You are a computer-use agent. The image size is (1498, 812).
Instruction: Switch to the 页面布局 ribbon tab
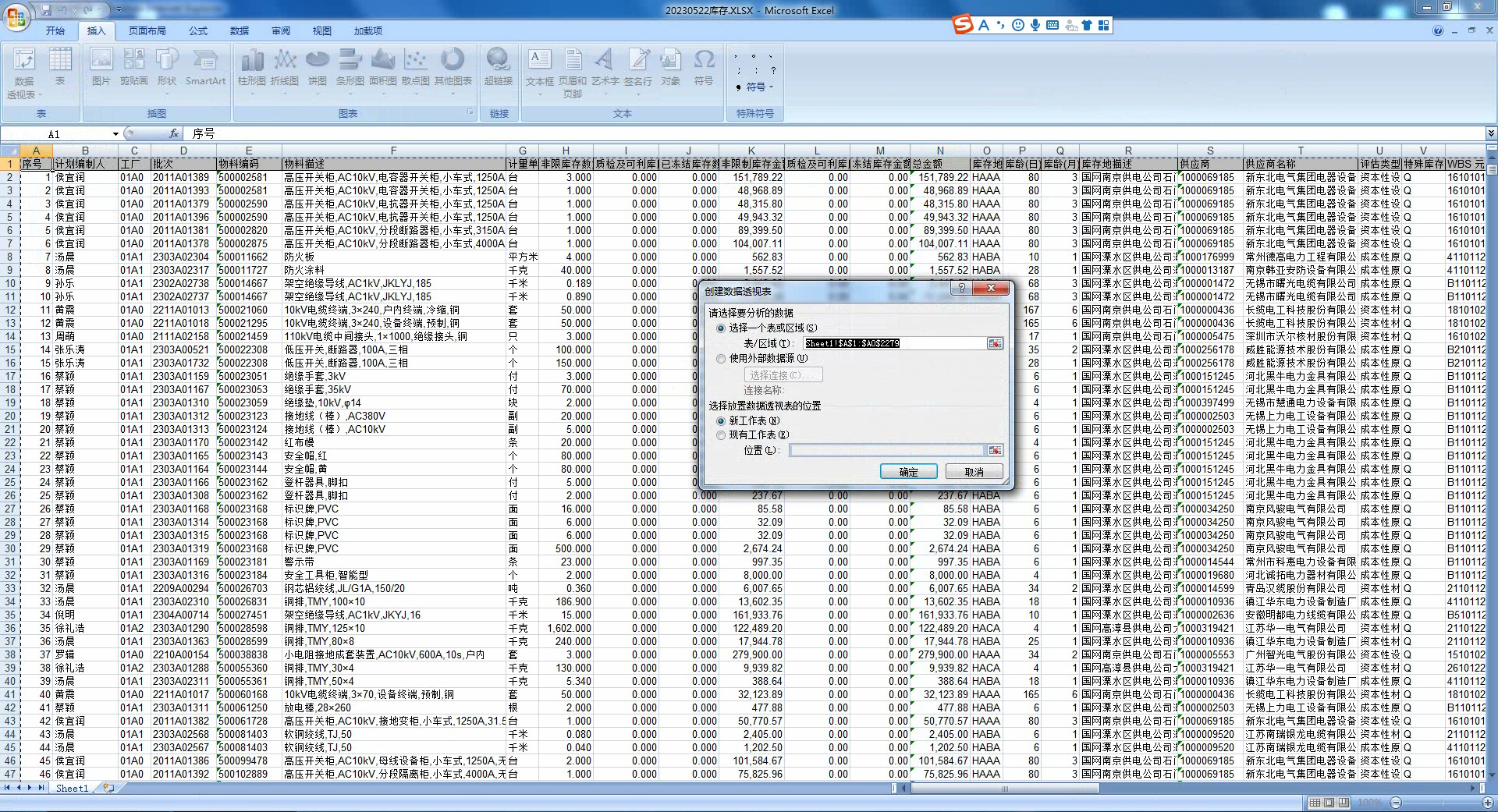[x=147, y=31]
